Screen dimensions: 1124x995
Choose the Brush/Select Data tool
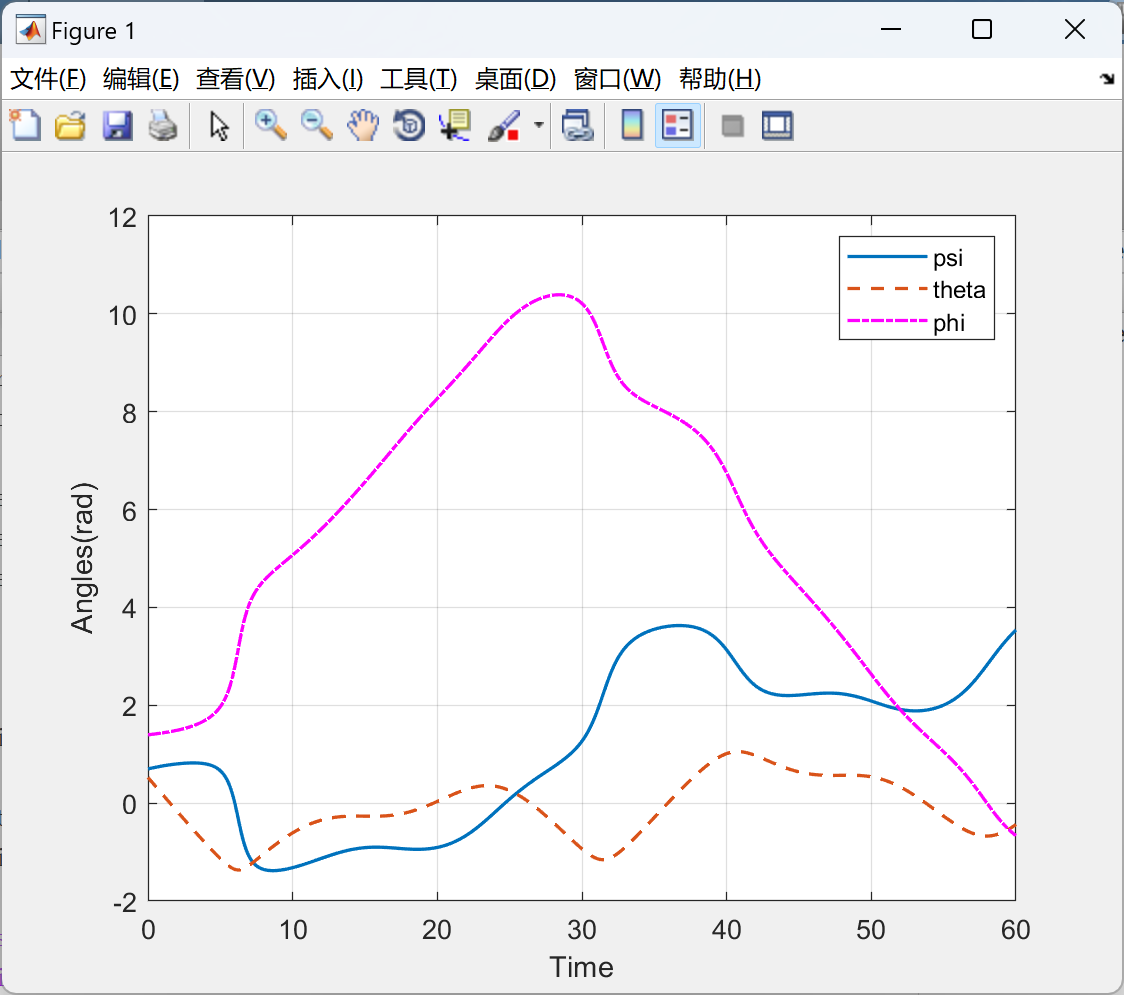(504, 125)
